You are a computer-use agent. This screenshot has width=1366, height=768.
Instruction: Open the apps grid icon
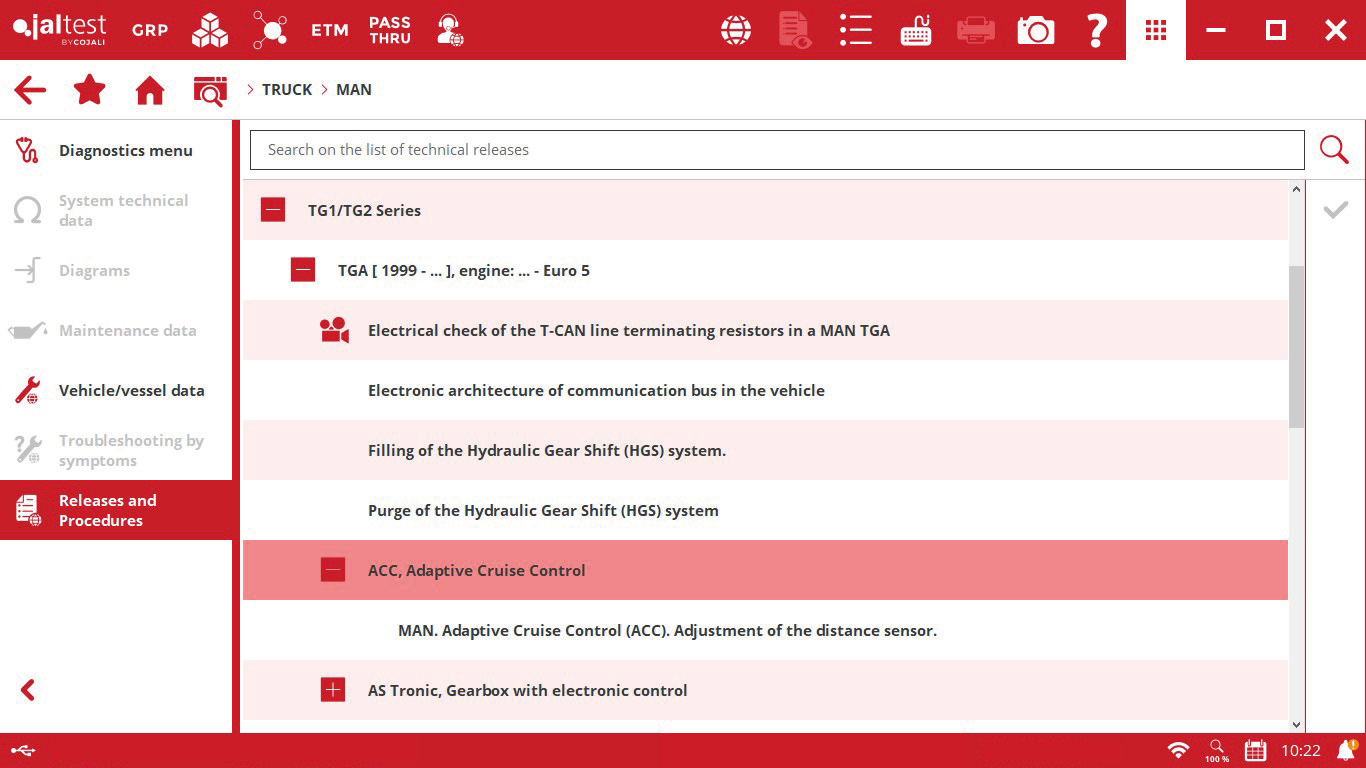[1156, 30]
